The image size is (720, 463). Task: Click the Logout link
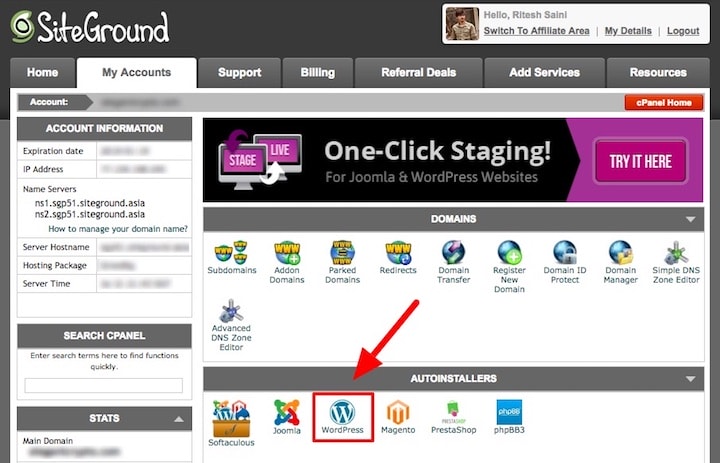[683, 31]
